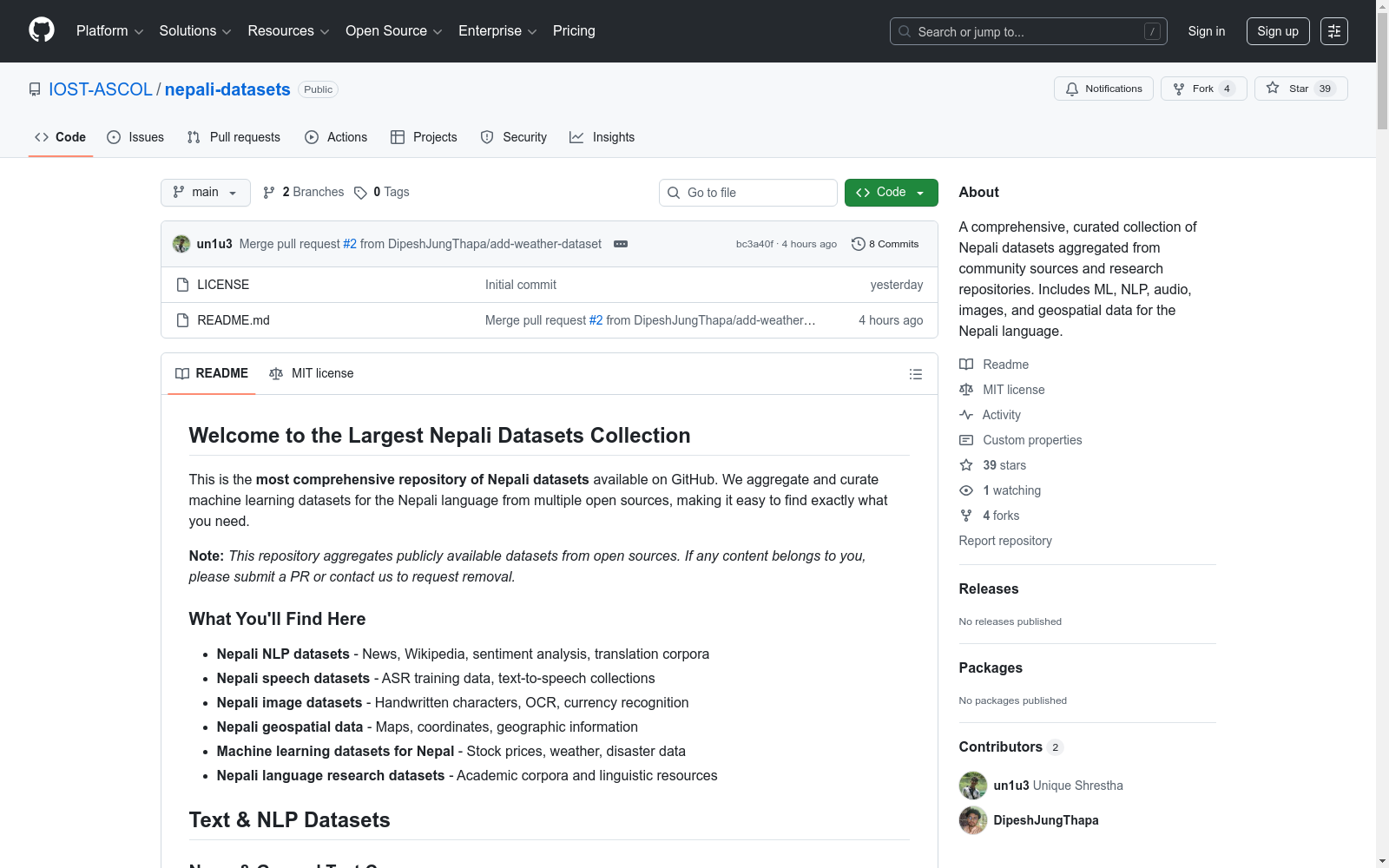Expand the commit message ellipsis

pyautogui.click(x=621, y=244)
